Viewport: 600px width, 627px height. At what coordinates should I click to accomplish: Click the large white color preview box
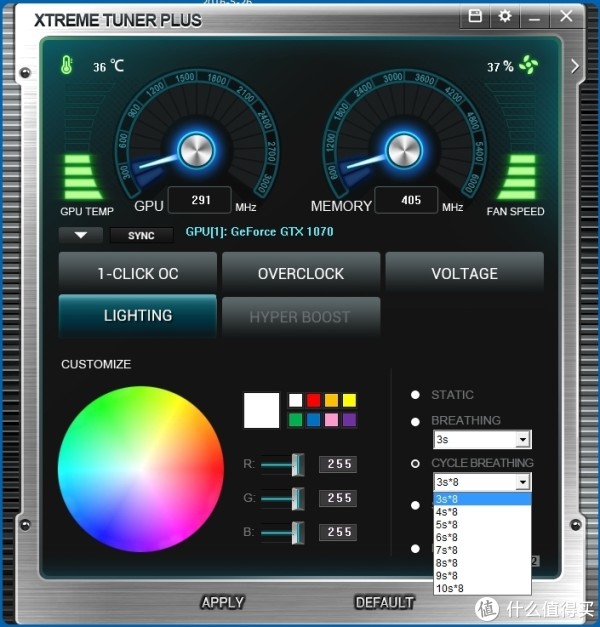coord(262,410)
